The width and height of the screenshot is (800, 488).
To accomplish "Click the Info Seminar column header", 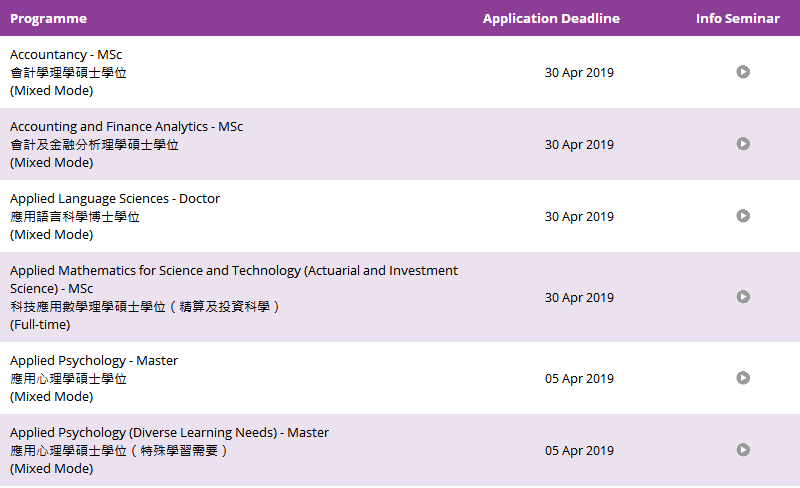I will [x=738, y=18].
